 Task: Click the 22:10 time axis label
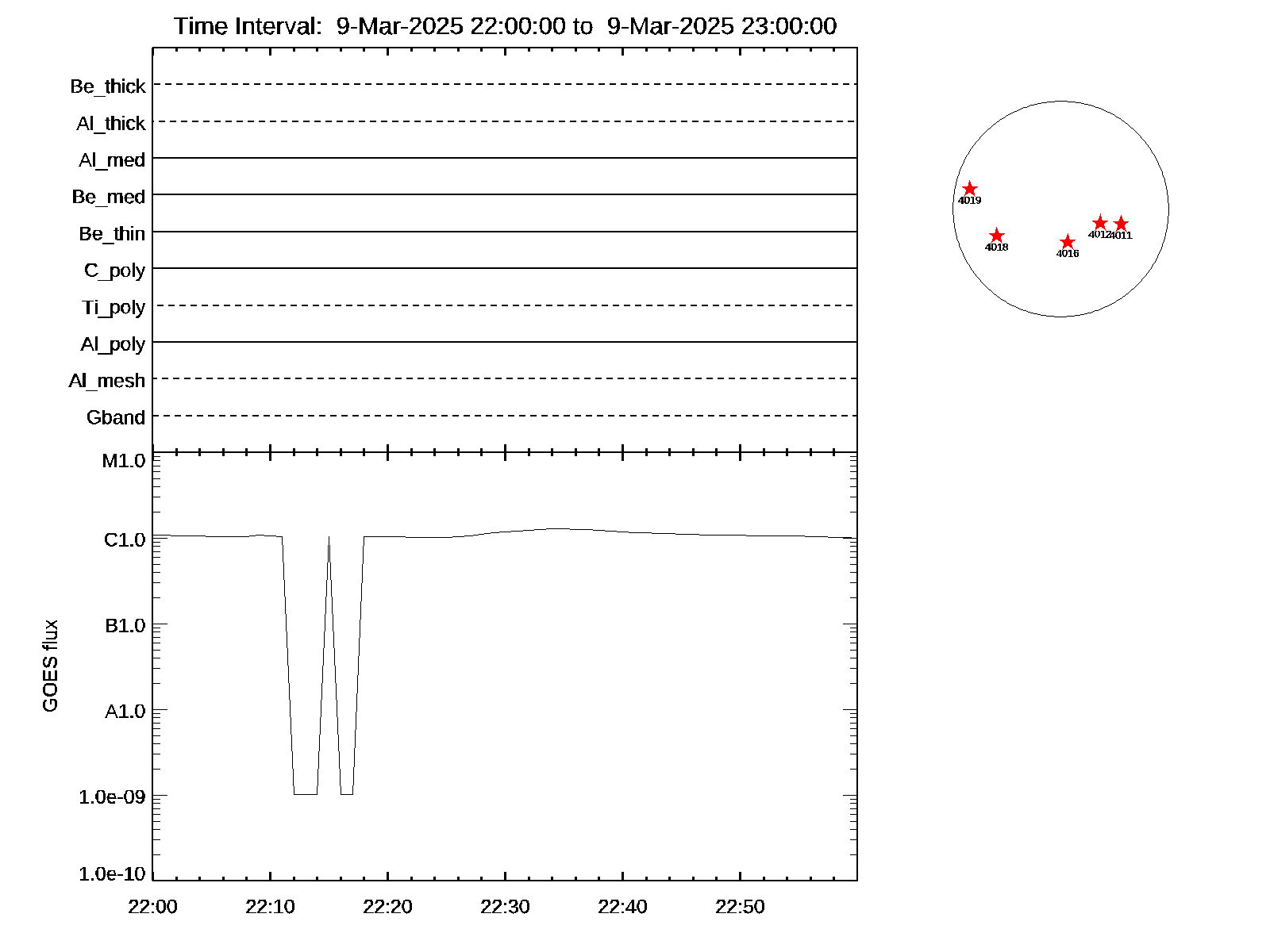tap(270, 907)
